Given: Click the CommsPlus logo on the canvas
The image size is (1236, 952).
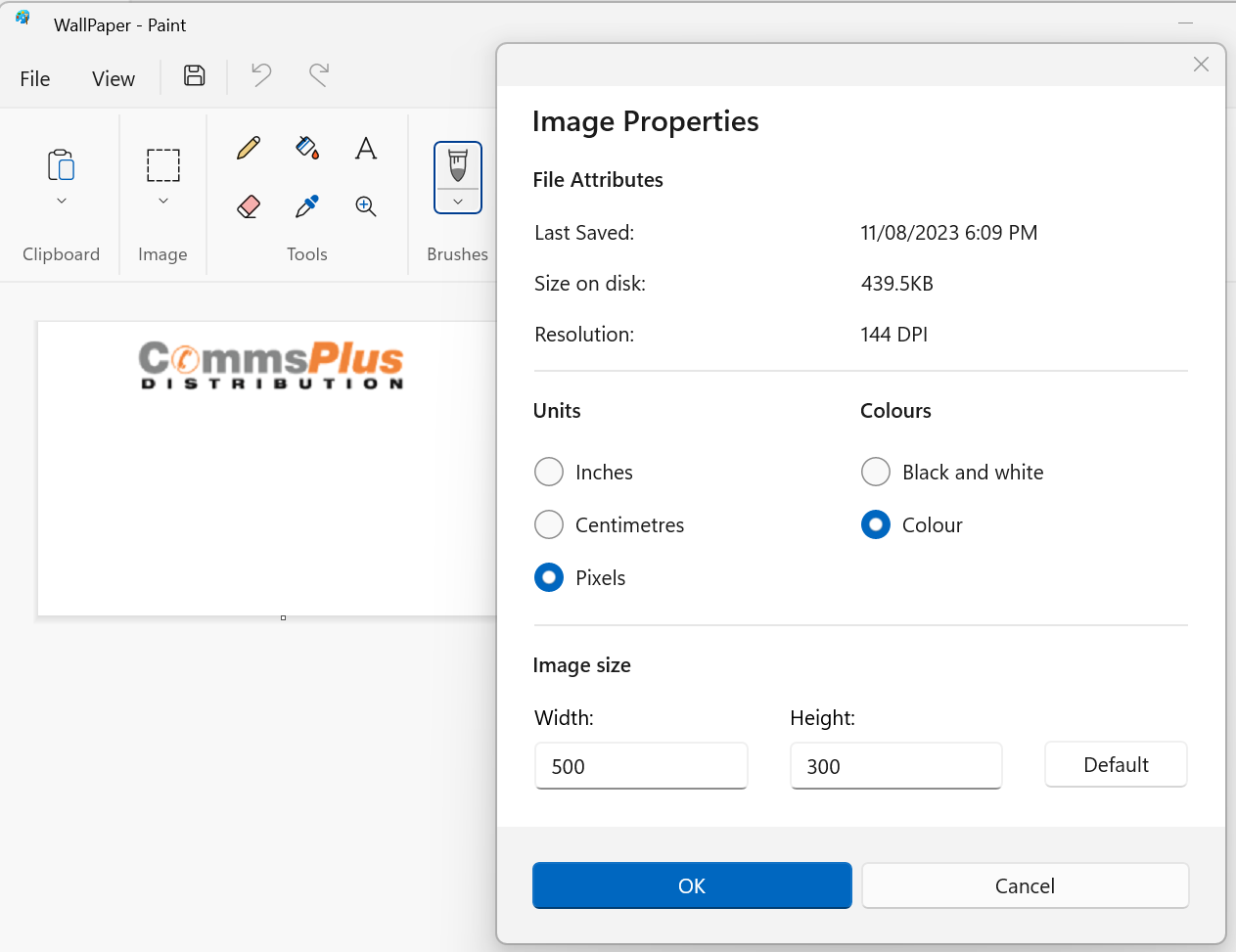Looking at the screenshot, I should point(271,365).
